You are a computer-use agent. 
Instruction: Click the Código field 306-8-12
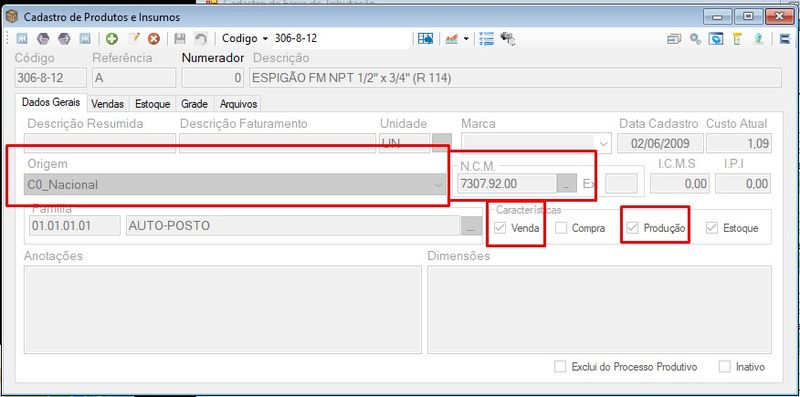(x=51, y=78)
